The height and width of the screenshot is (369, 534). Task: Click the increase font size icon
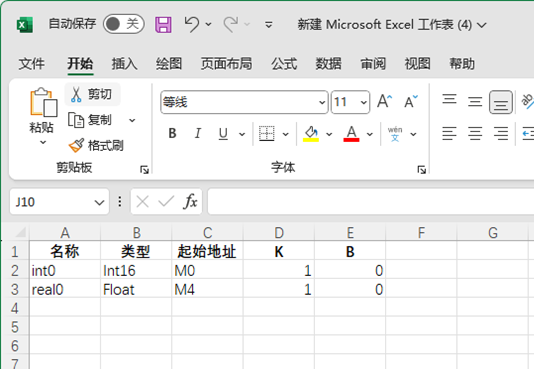(x=384, y=101)
